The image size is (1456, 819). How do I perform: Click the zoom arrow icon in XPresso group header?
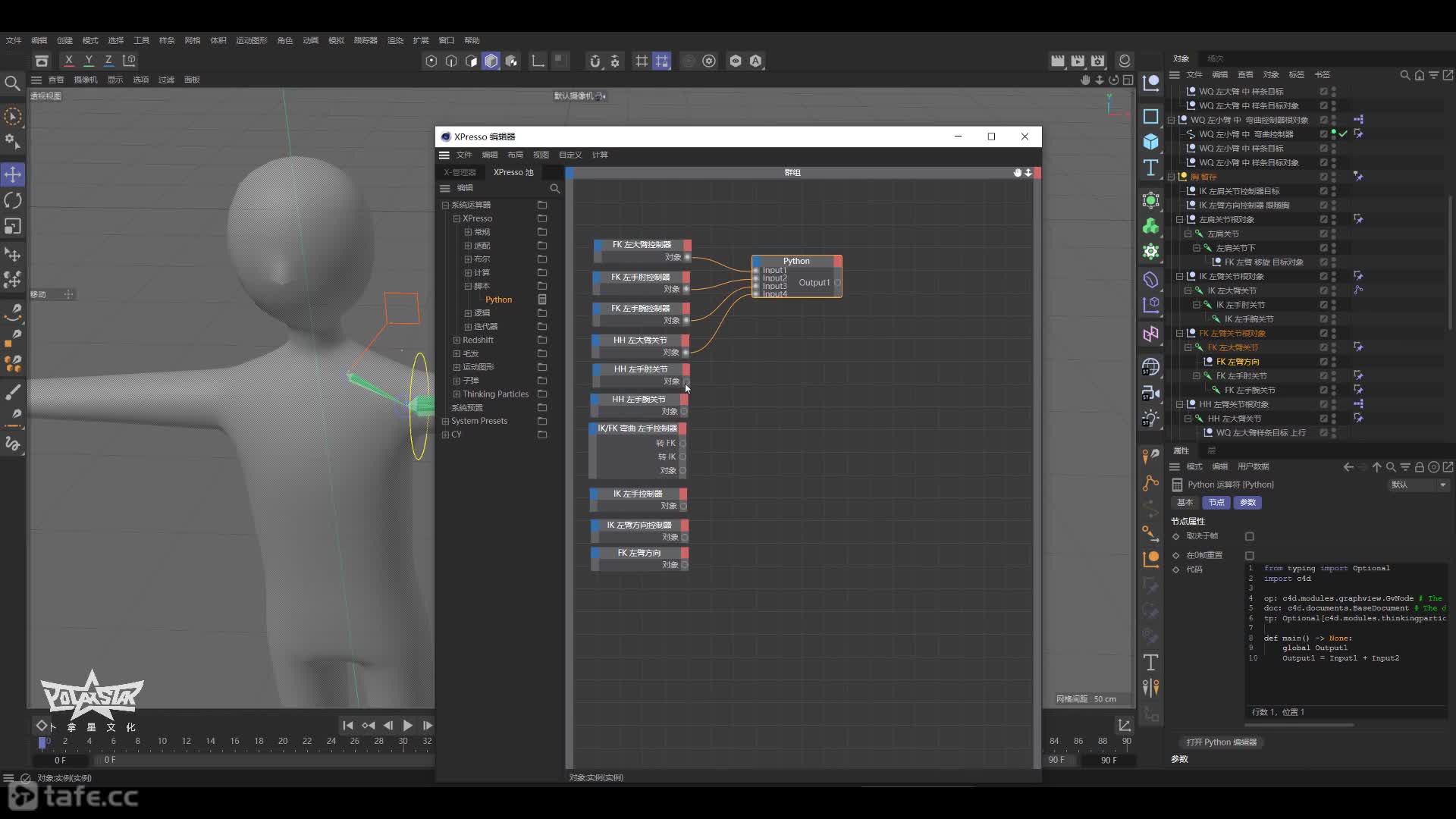[1028, 173]
